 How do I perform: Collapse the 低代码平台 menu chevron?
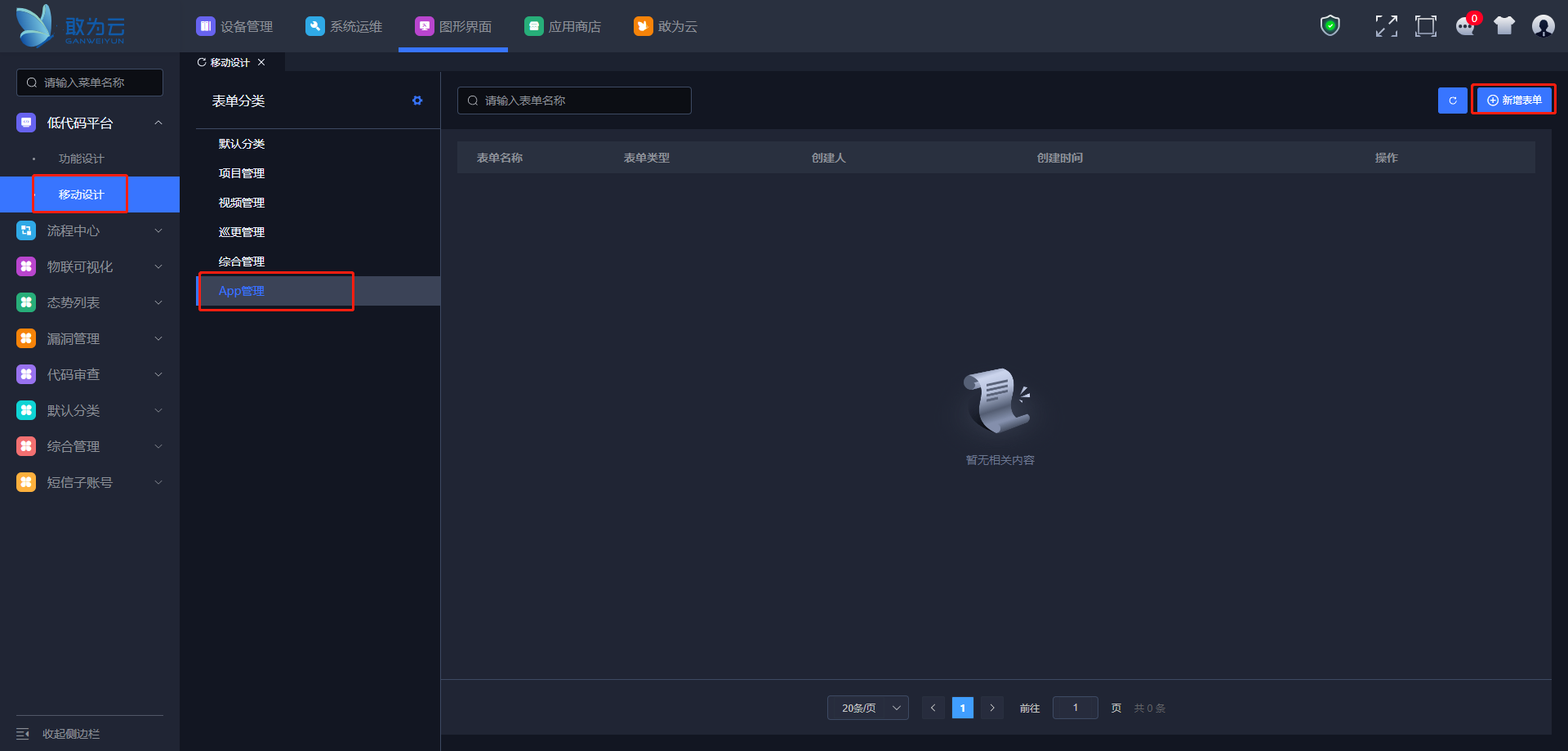coord(158,123)
